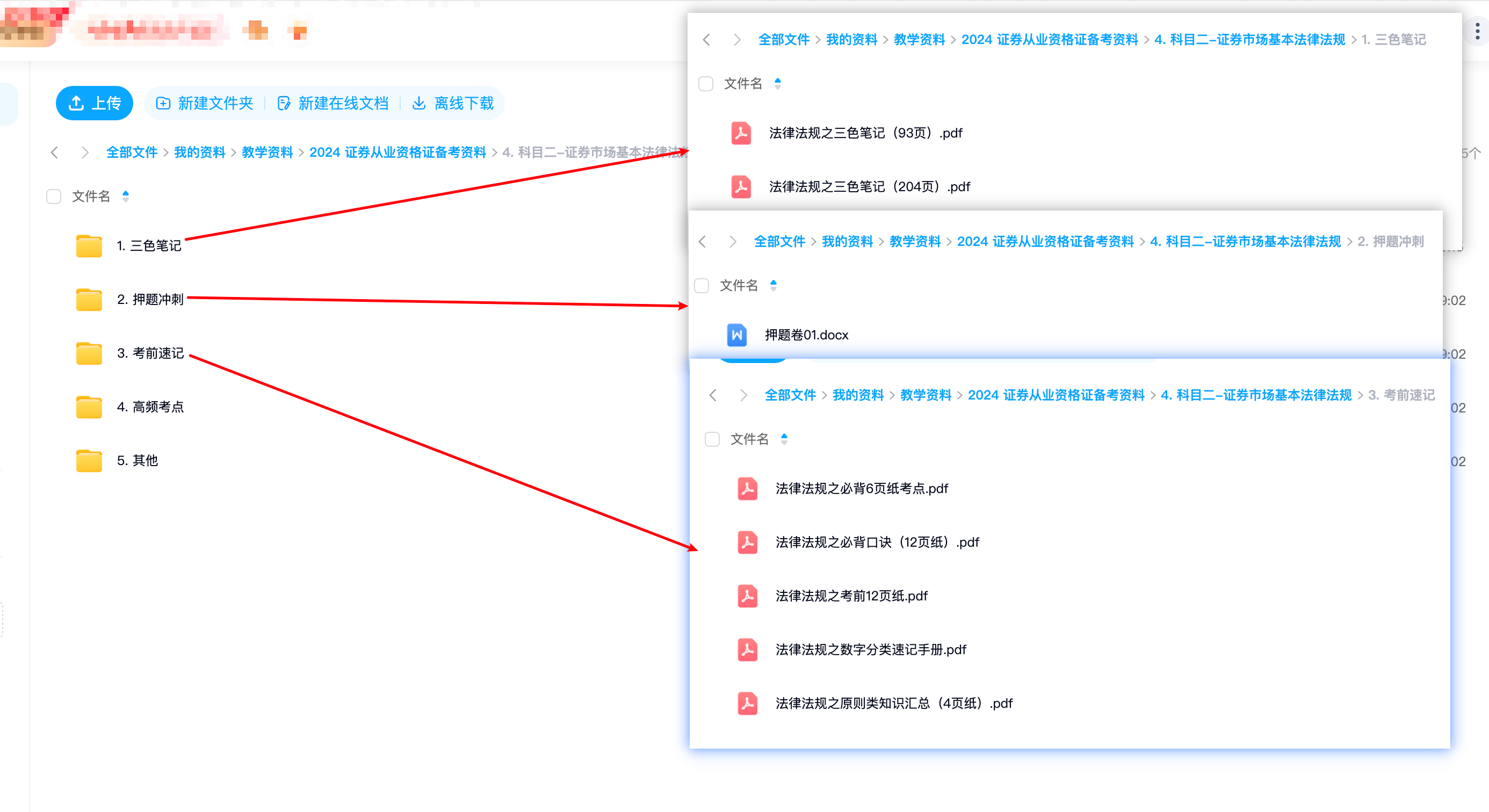The image size is (1489, 812).
Task: Open 法律法规之数字分类速记手册.pdf
Action: point(871,650)
